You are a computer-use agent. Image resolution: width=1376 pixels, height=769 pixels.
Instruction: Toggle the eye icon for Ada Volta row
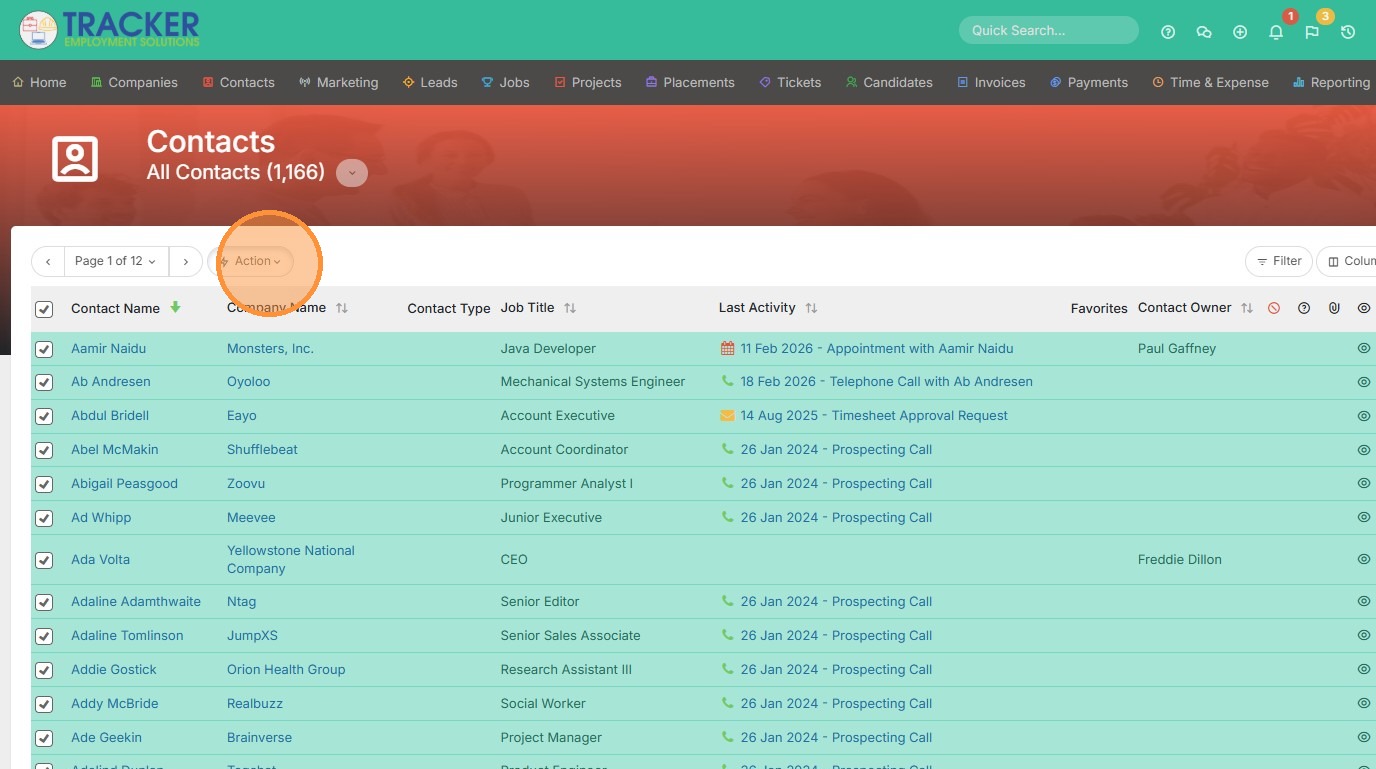click(1364, 559)
